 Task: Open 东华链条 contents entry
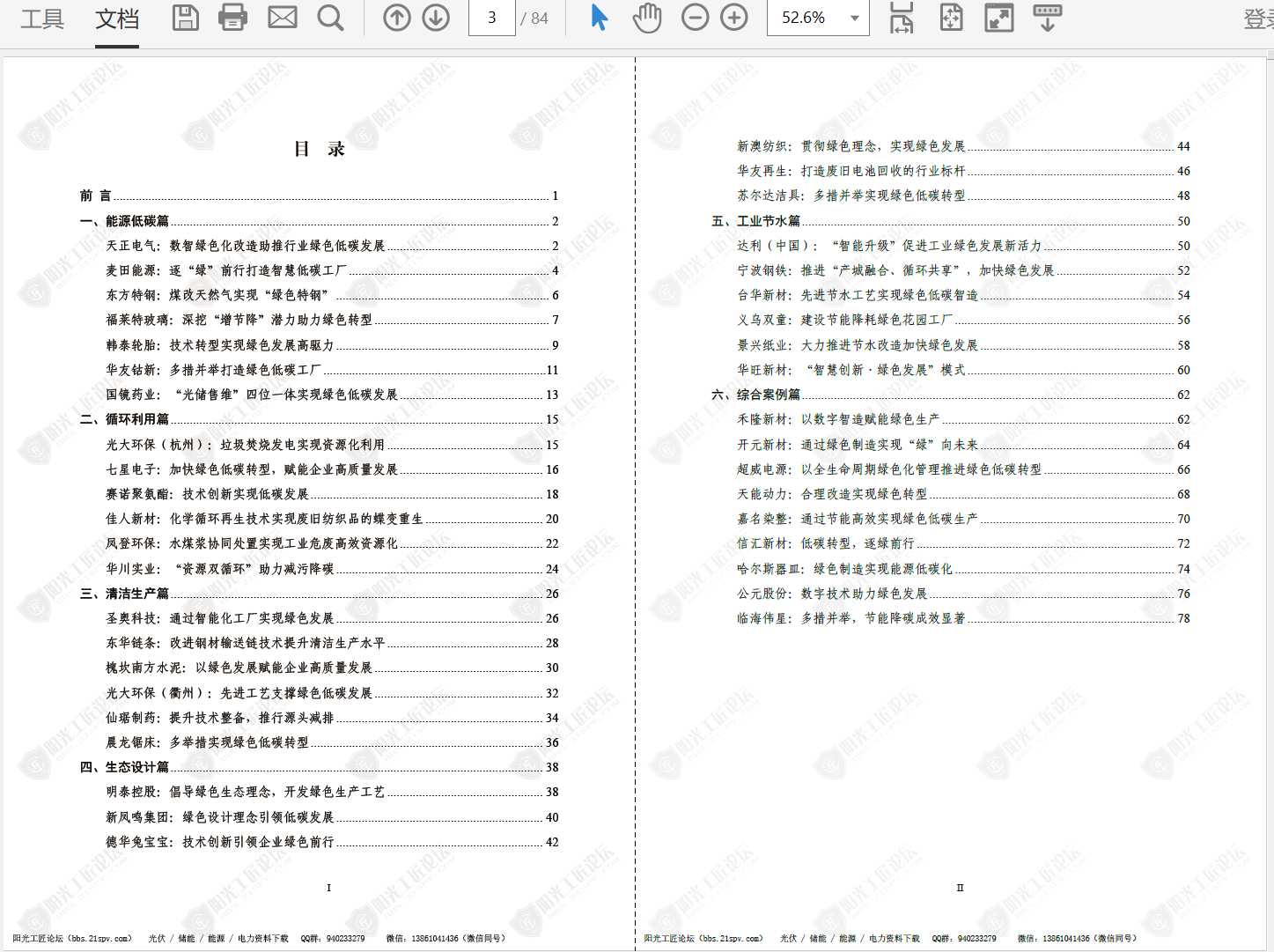[x=332, y=643]
